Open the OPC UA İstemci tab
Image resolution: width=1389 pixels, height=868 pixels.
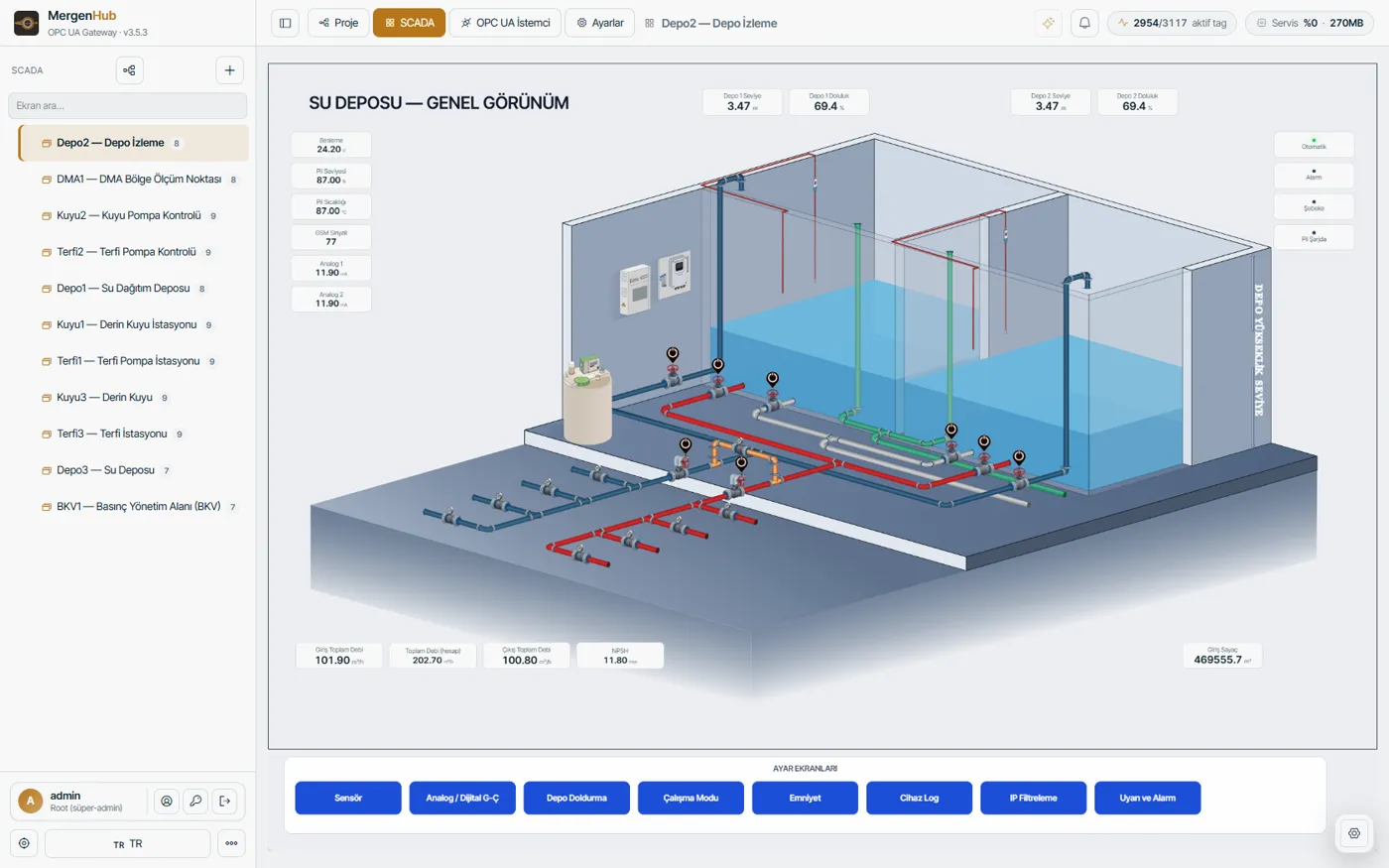coord(505,23)
